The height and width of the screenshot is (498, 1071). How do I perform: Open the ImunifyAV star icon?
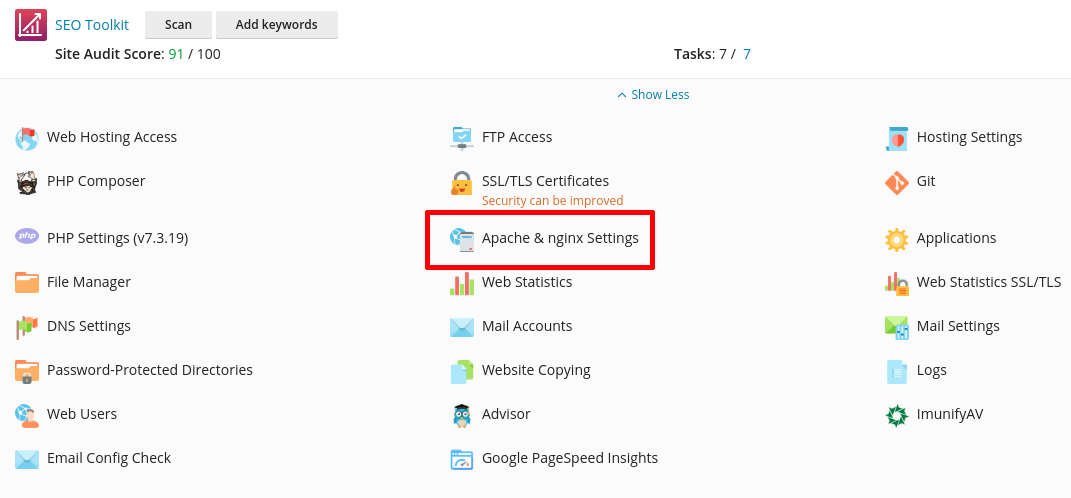click(897, 415)
